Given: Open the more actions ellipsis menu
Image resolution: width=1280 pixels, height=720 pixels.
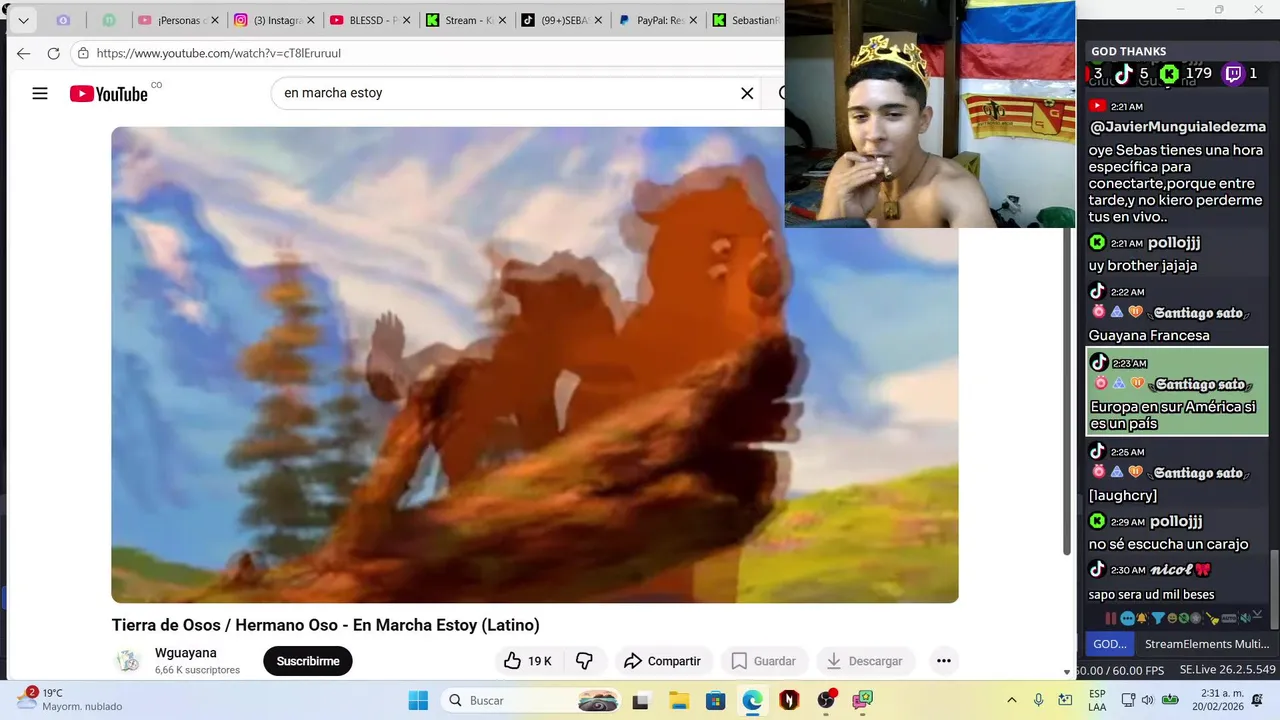Looking at the screenshot, I should [943, 661].
